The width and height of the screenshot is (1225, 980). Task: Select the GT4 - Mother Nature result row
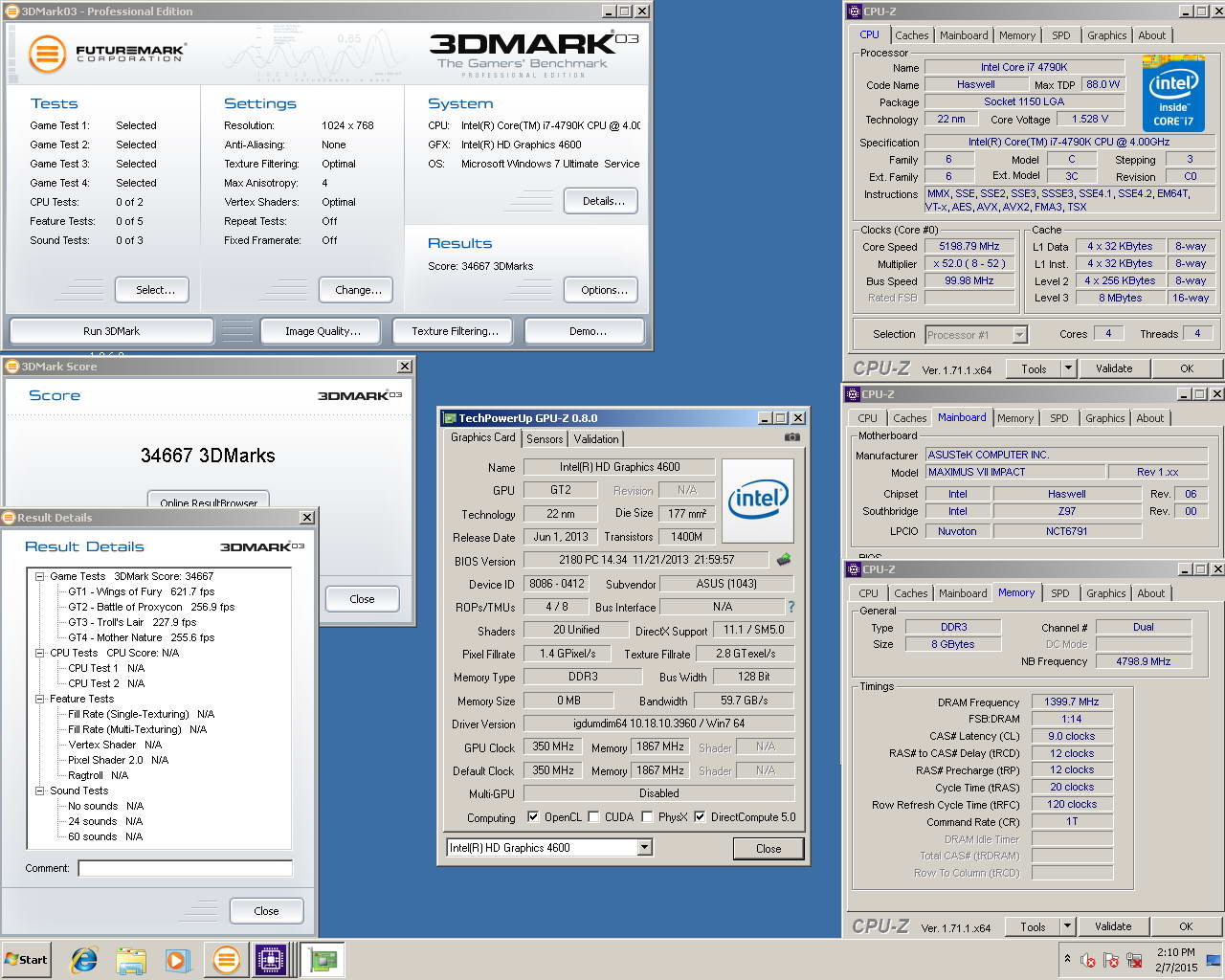(141, 637)
